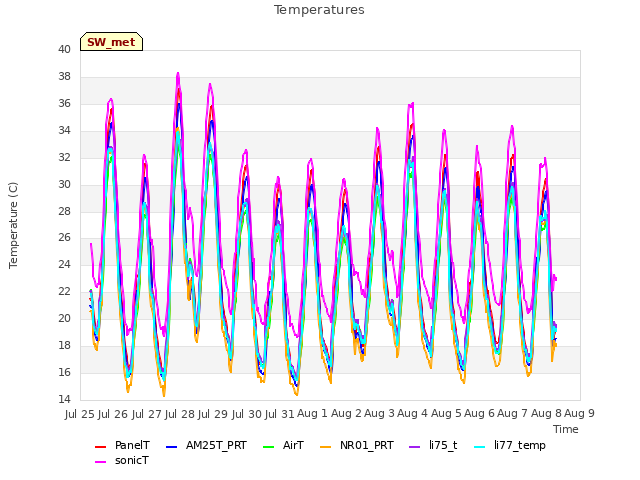Click the Jul 26 x-axis tick label
Viewport: 640px width, 480px height.
pos(113,414)
